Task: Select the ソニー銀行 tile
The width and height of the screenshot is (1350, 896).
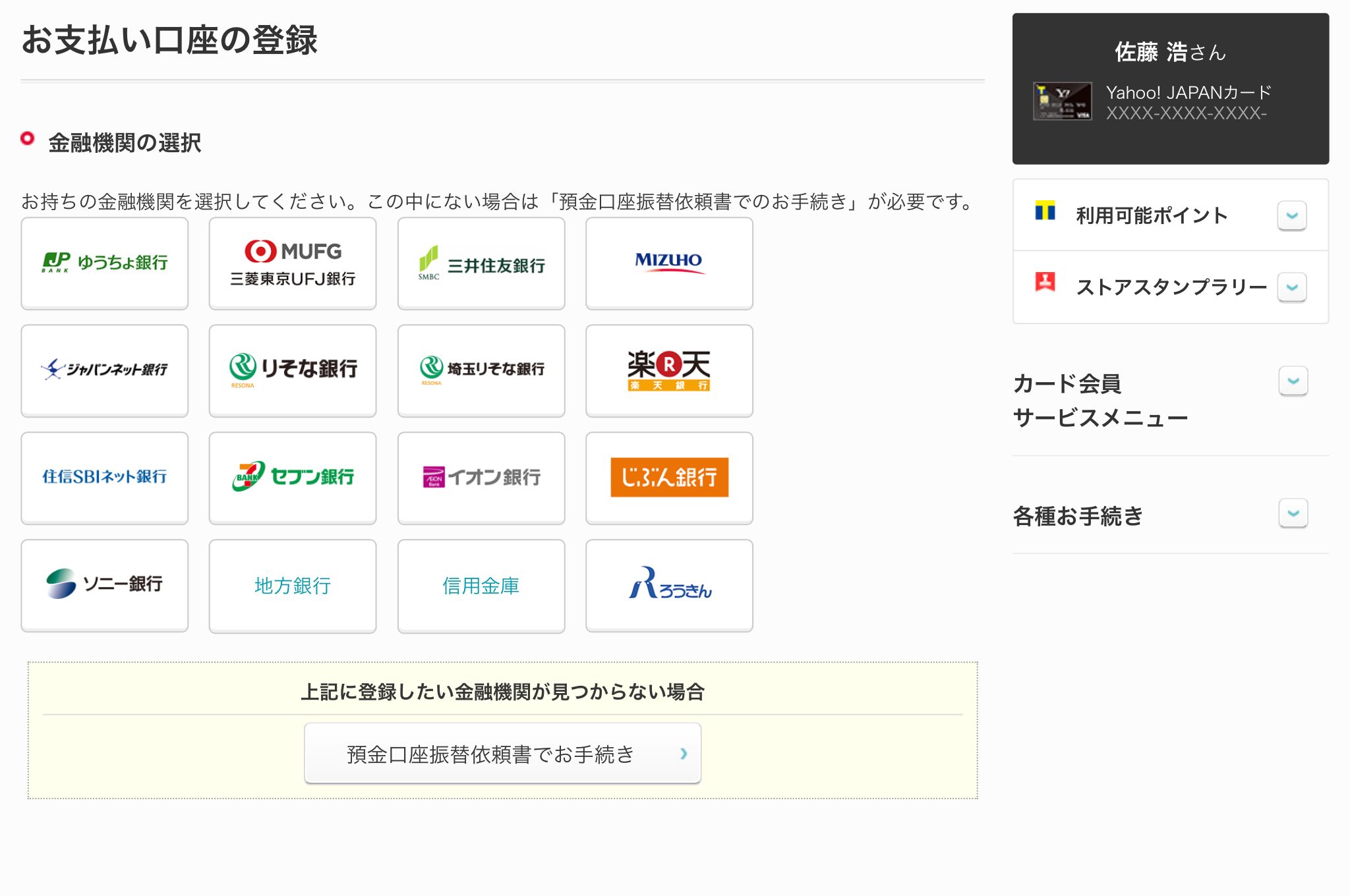Action: pyautogui.click(x=105, y=586)
